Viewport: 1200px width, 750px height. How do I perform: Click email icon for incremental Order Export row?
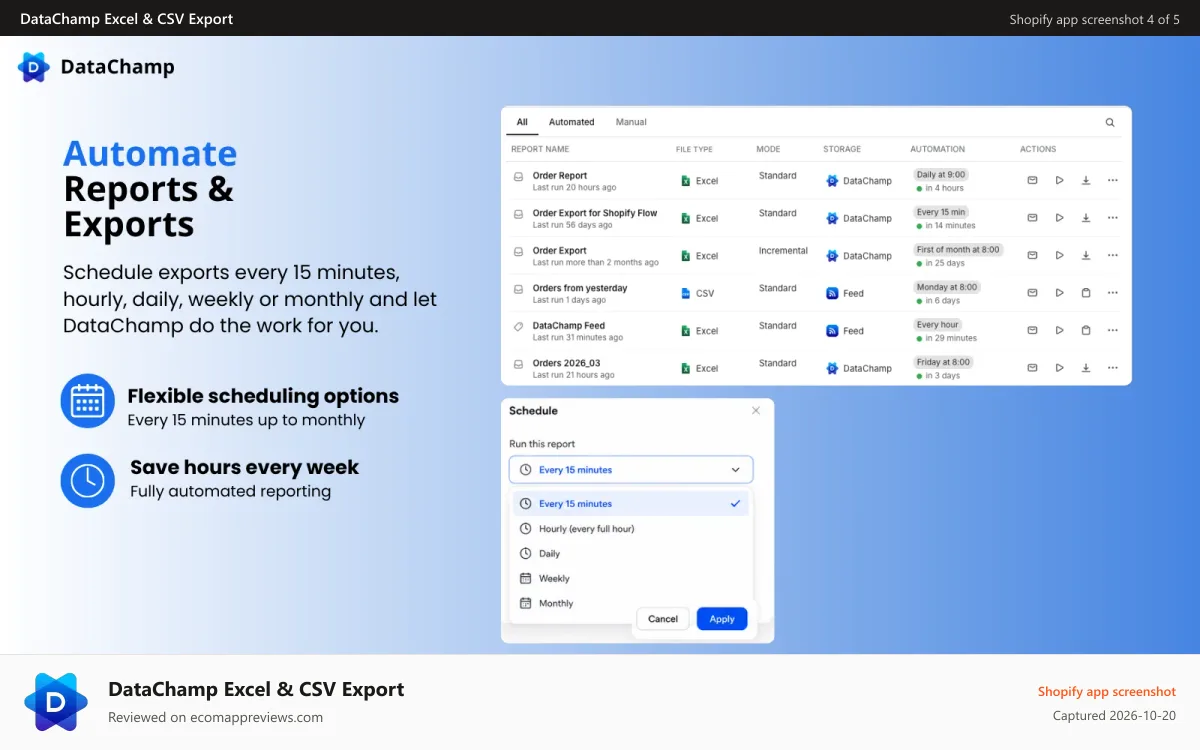(1033, 255)
